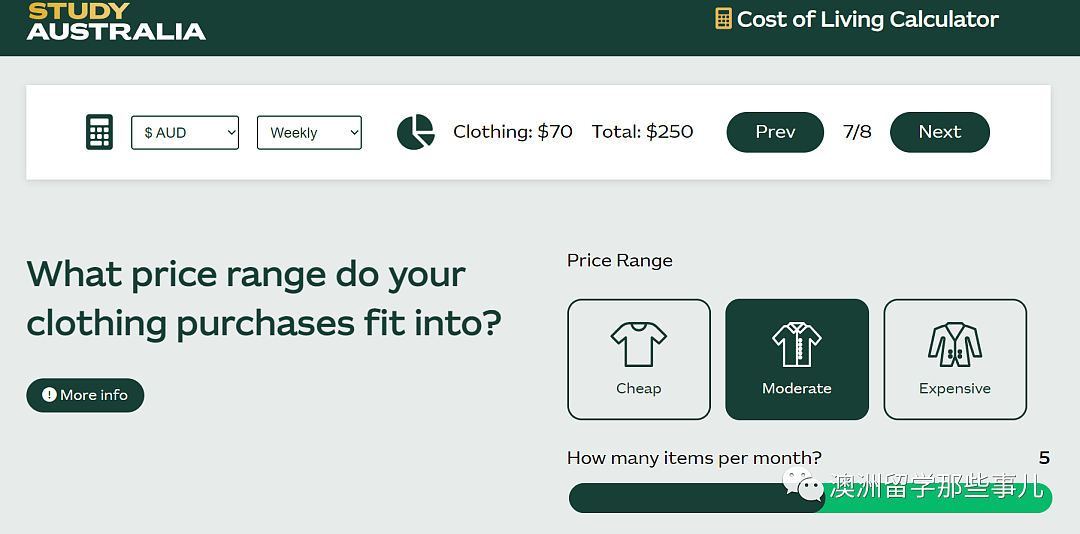Click the Clothing: $70 amount text

coord(512,132)
